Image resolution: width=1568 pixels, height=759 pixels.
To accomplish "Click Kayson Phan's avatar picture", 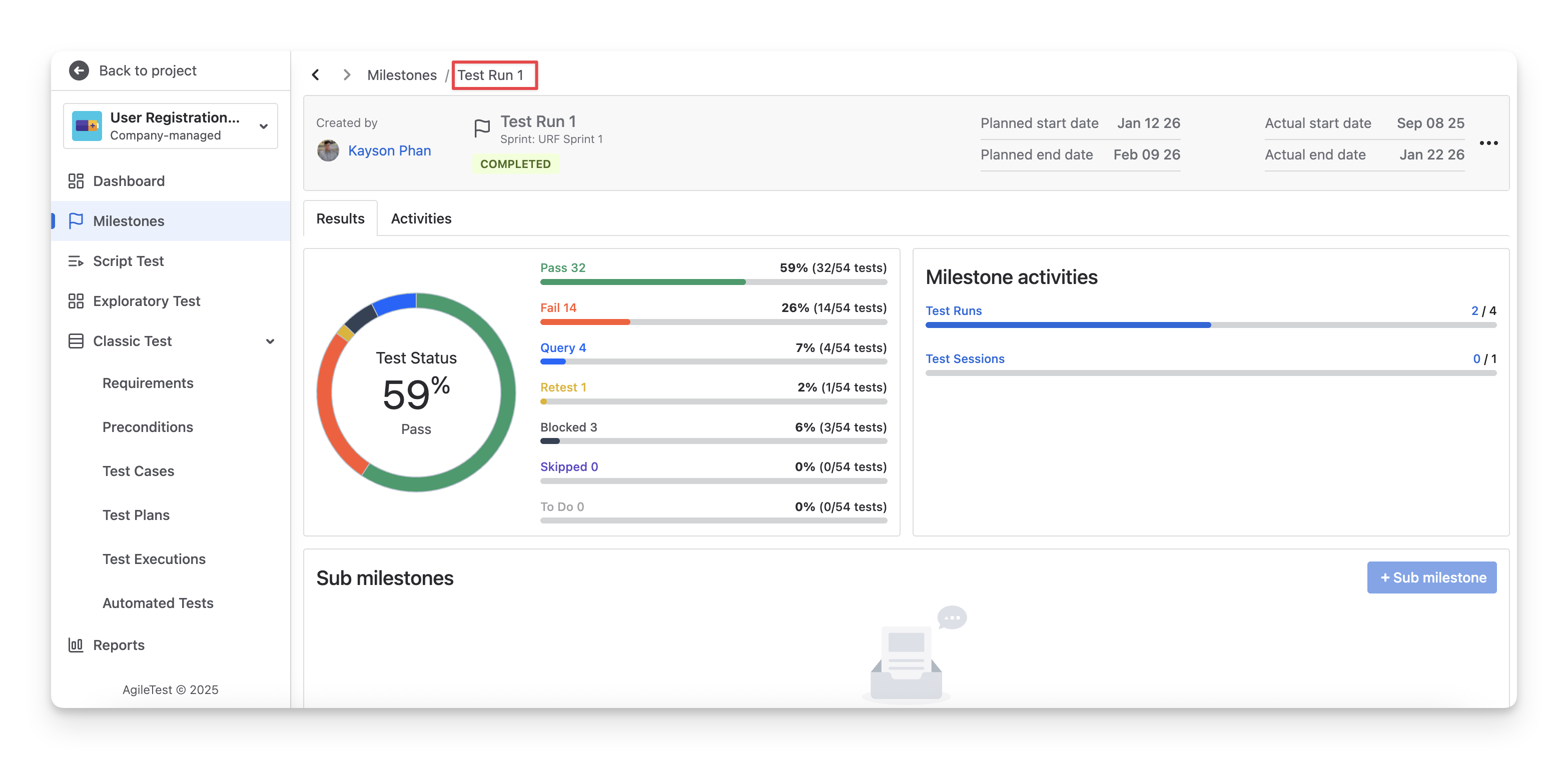I will pos(328,151).
